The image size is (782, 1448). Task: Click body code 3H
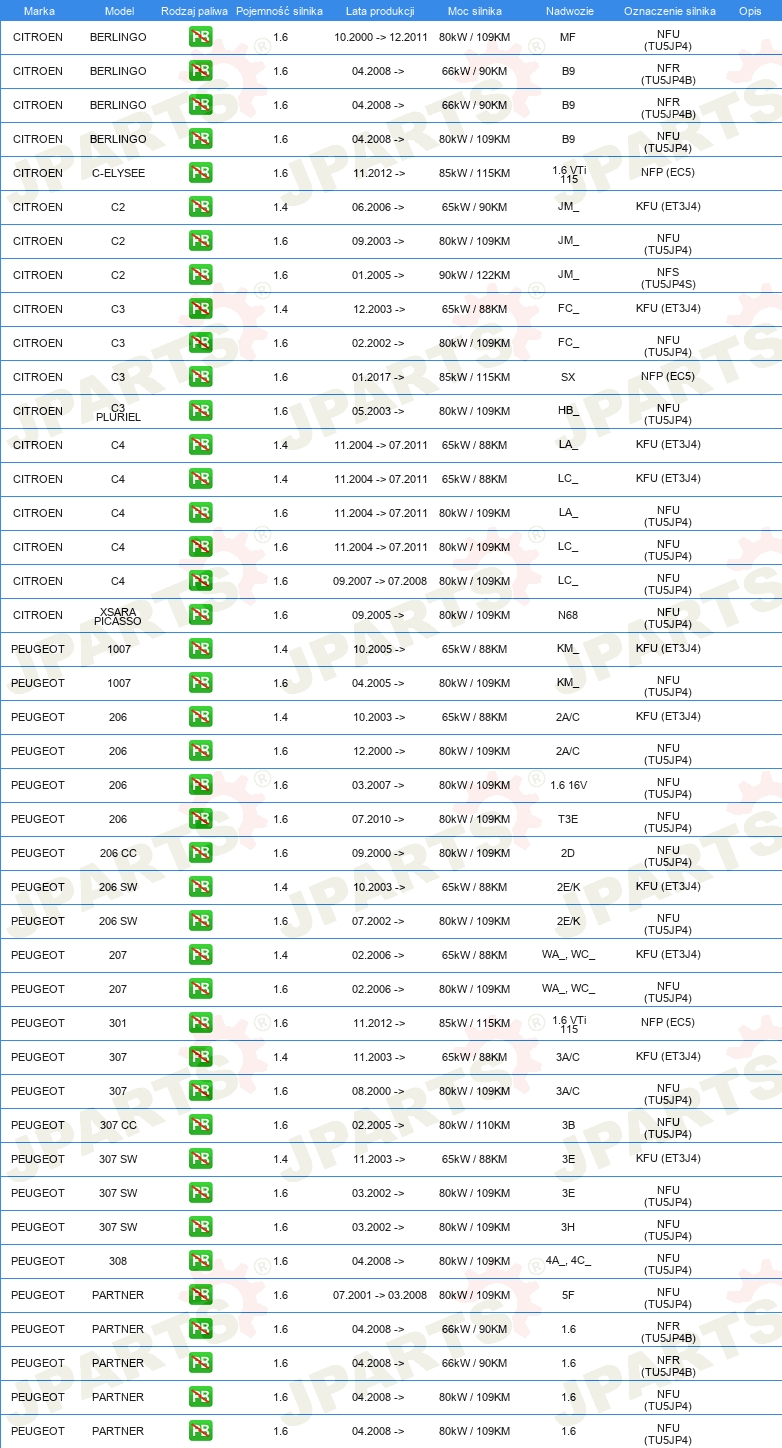click(x=568, y=1227)
